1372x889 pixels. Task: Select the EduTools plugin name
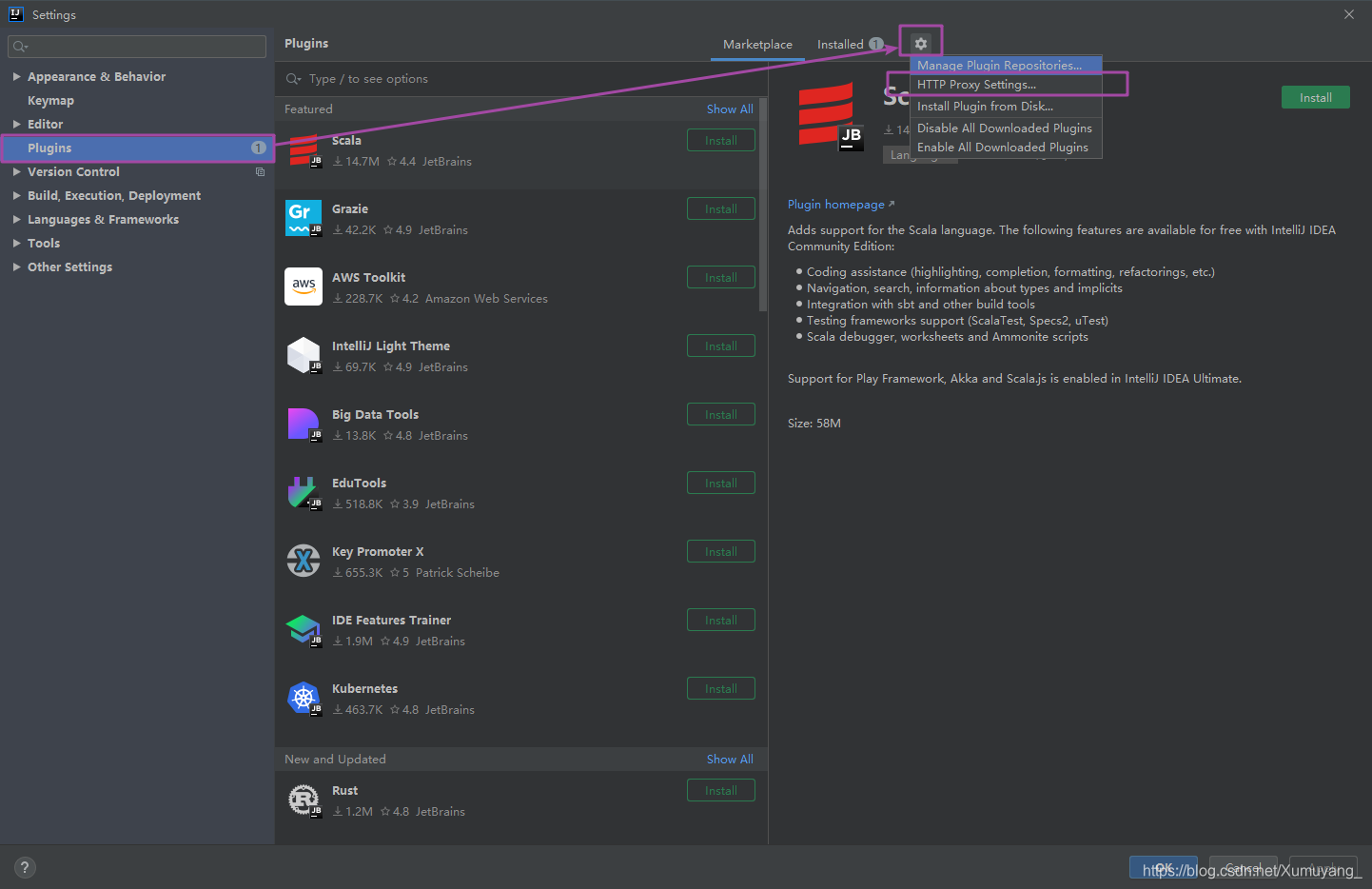coord(359,484)
